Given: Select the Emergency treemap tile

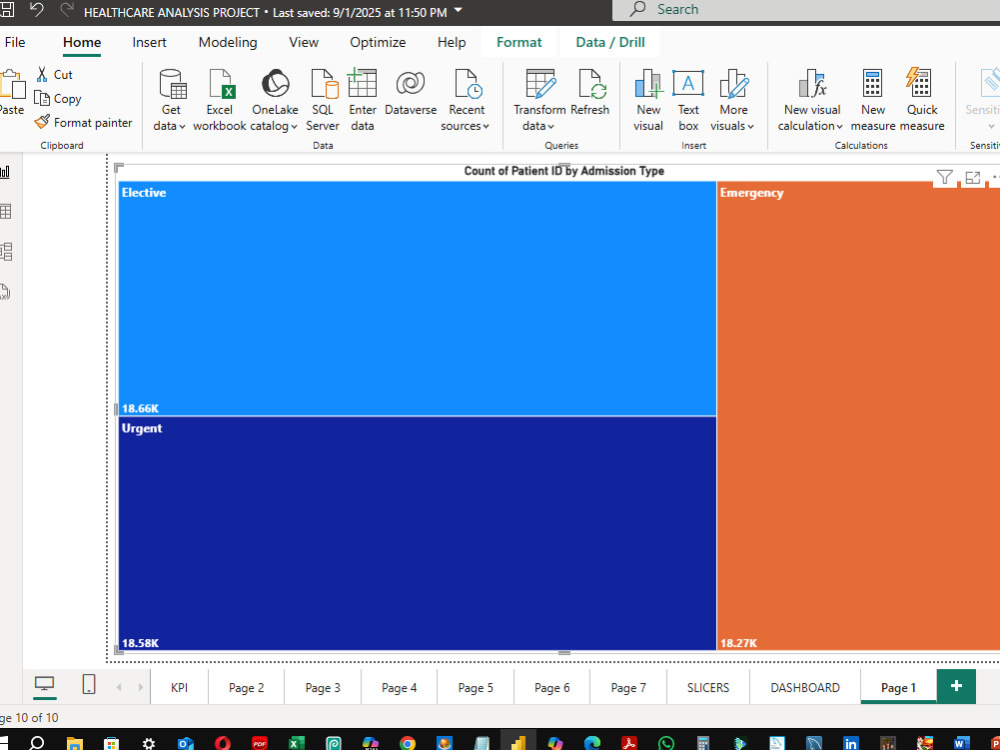Looking at the screenshot, I should 858,416.
